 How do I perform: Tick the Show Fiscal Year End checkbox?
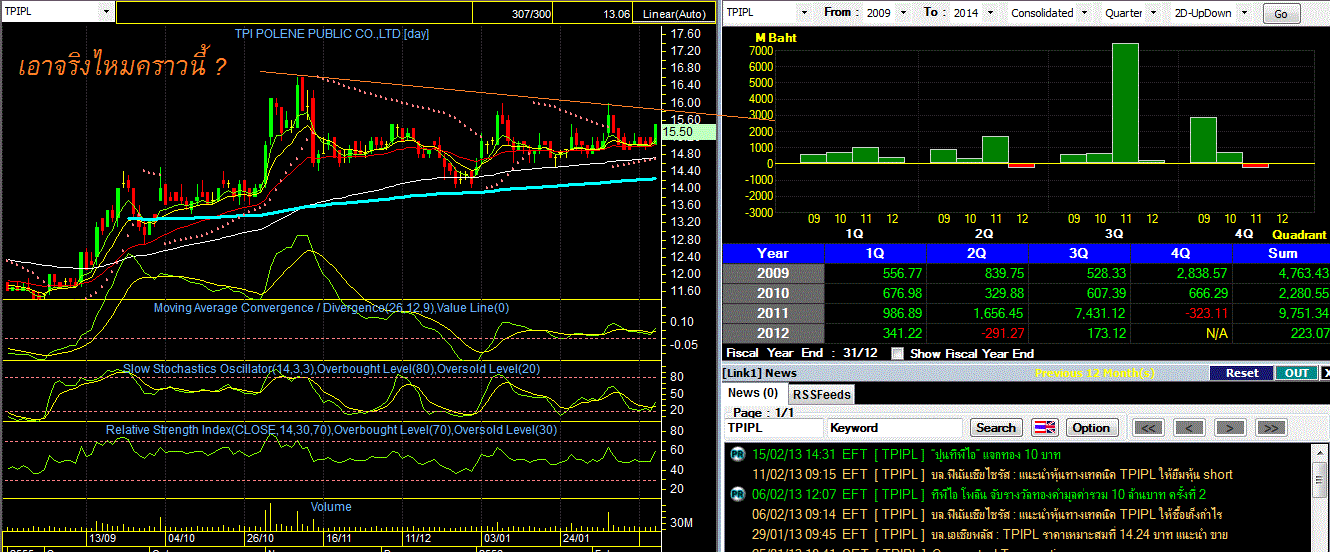click(897, 353)
